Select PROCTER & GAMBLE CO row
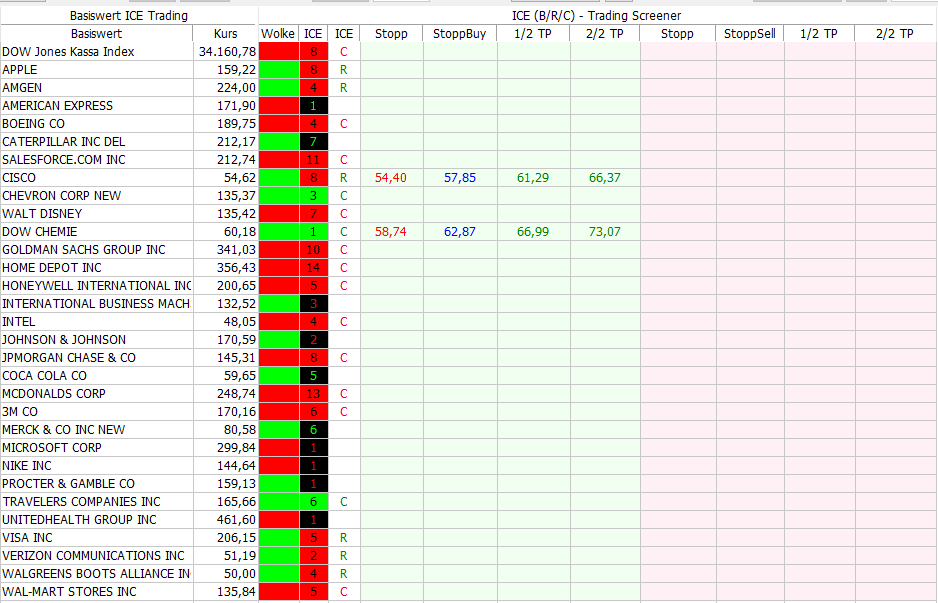Viewport: 938px width, 603px height. pos(68,483)
